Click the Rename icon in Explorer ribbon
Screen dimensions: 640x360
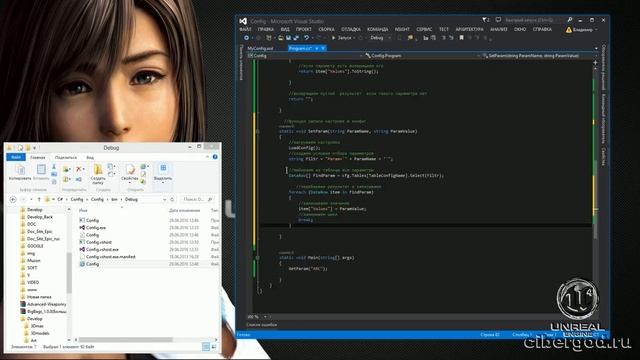click(79, 179)
